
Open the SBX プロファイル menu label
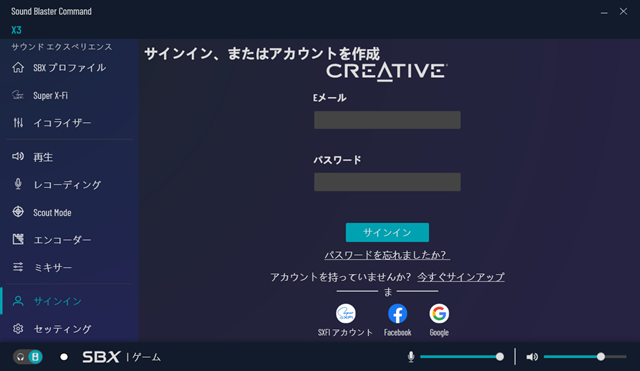point(69,68)
